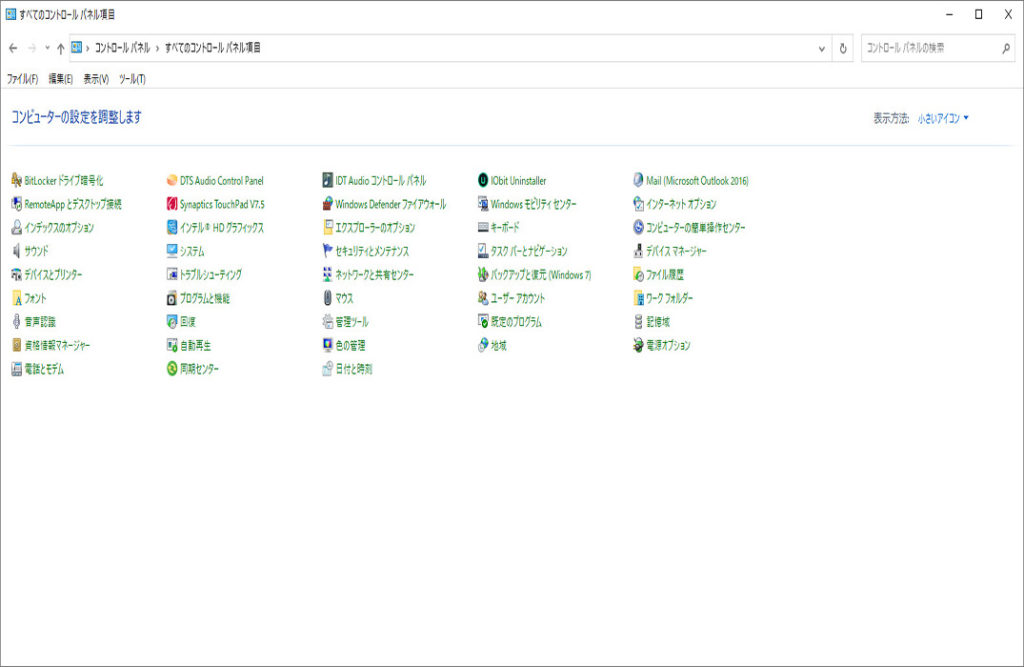The height and width of the screenshot is (667, 1024).
Task: Click the サウンド speaker icon
Action: [16, 251]
